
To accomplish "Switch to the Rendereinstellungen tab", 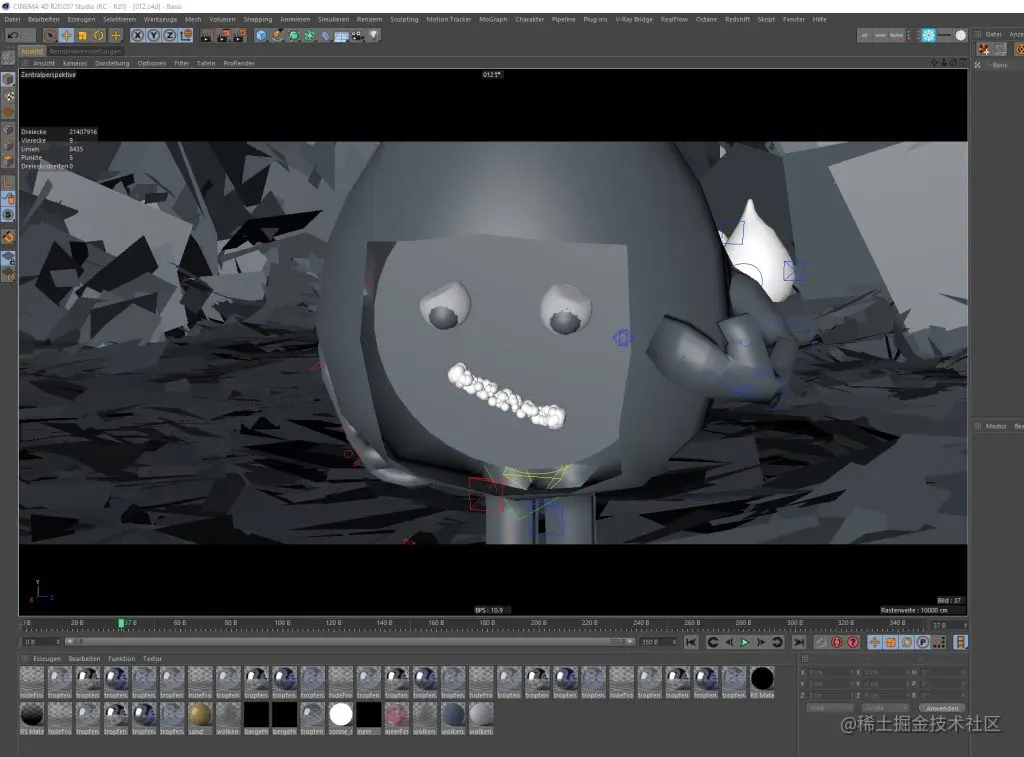I will pos(89,50).
